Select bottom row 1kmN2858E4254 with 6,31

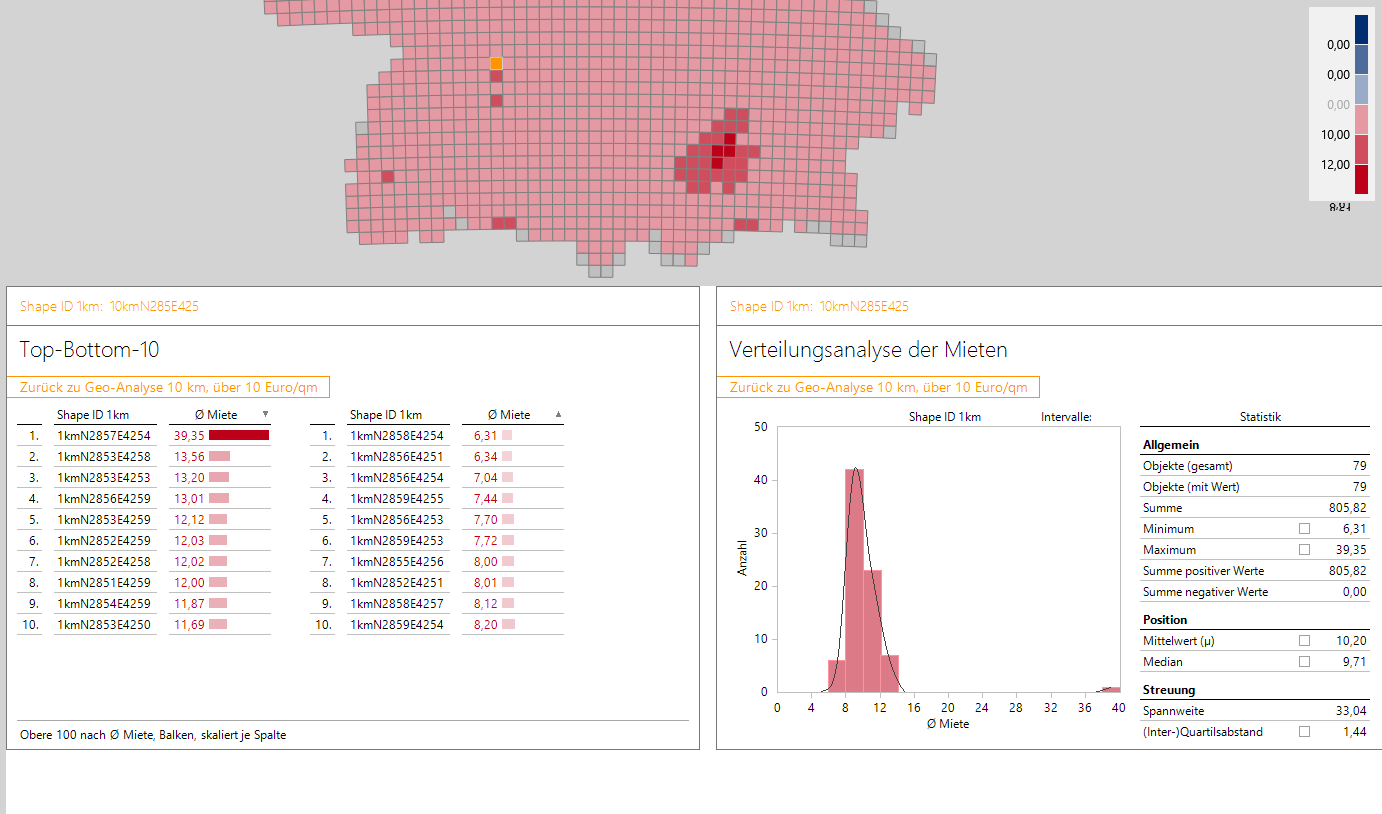396,436
